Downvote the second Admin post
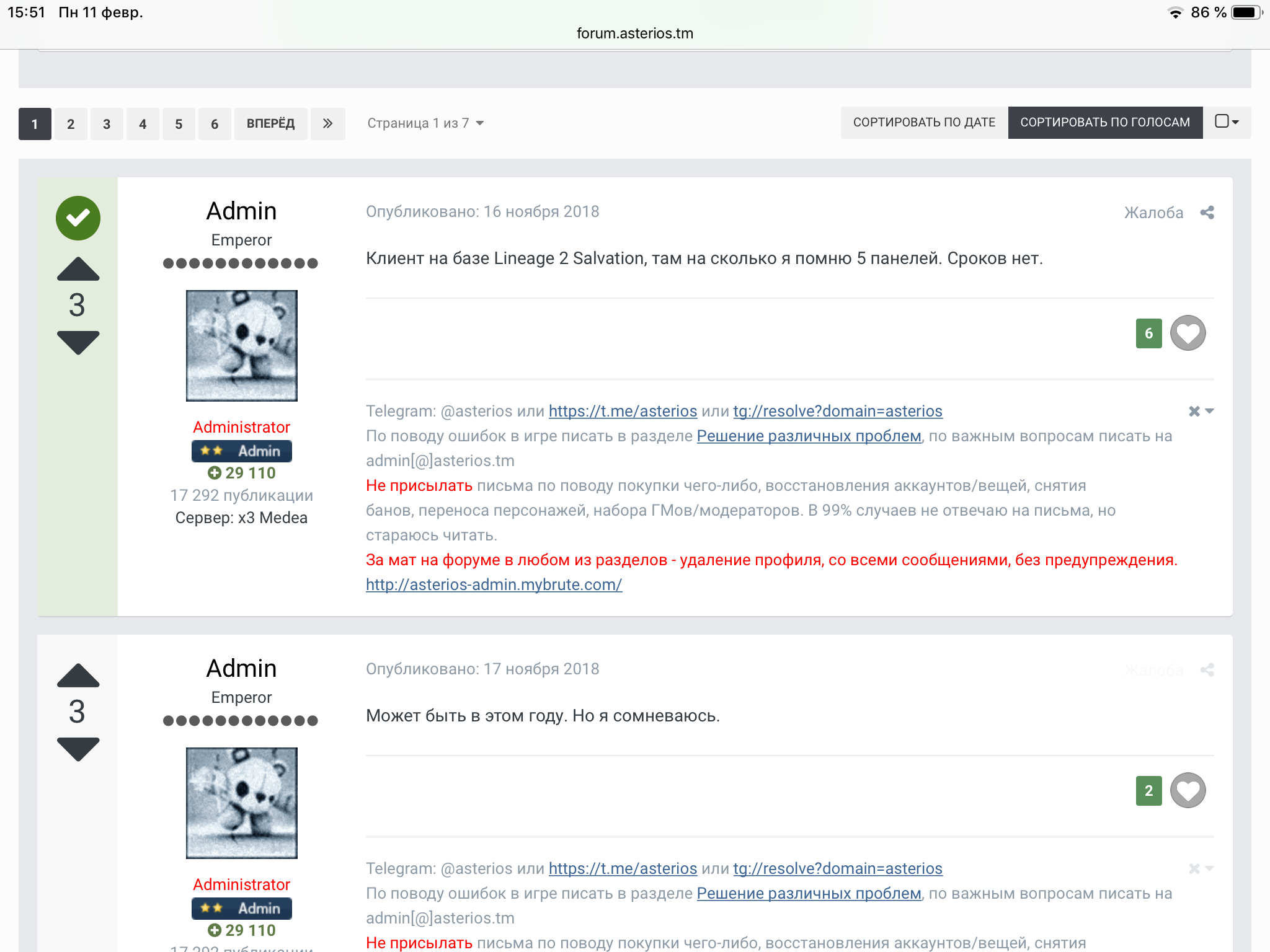Viewport: 1270px width, 952px height. pos(78,749)
